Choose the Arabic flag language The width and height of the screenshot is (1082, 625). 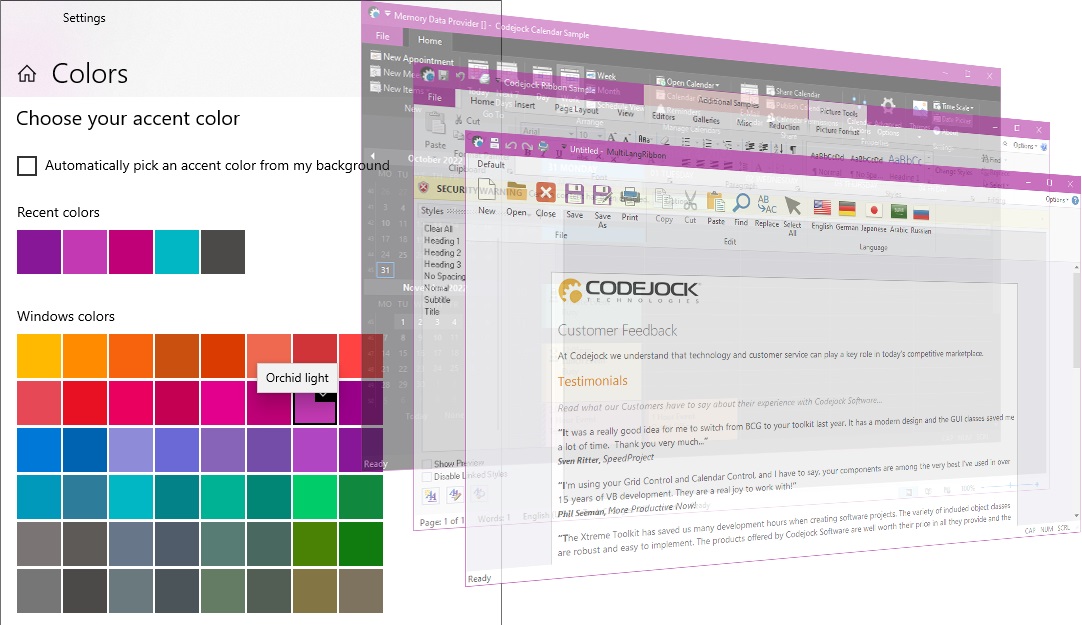coord(898,211)
